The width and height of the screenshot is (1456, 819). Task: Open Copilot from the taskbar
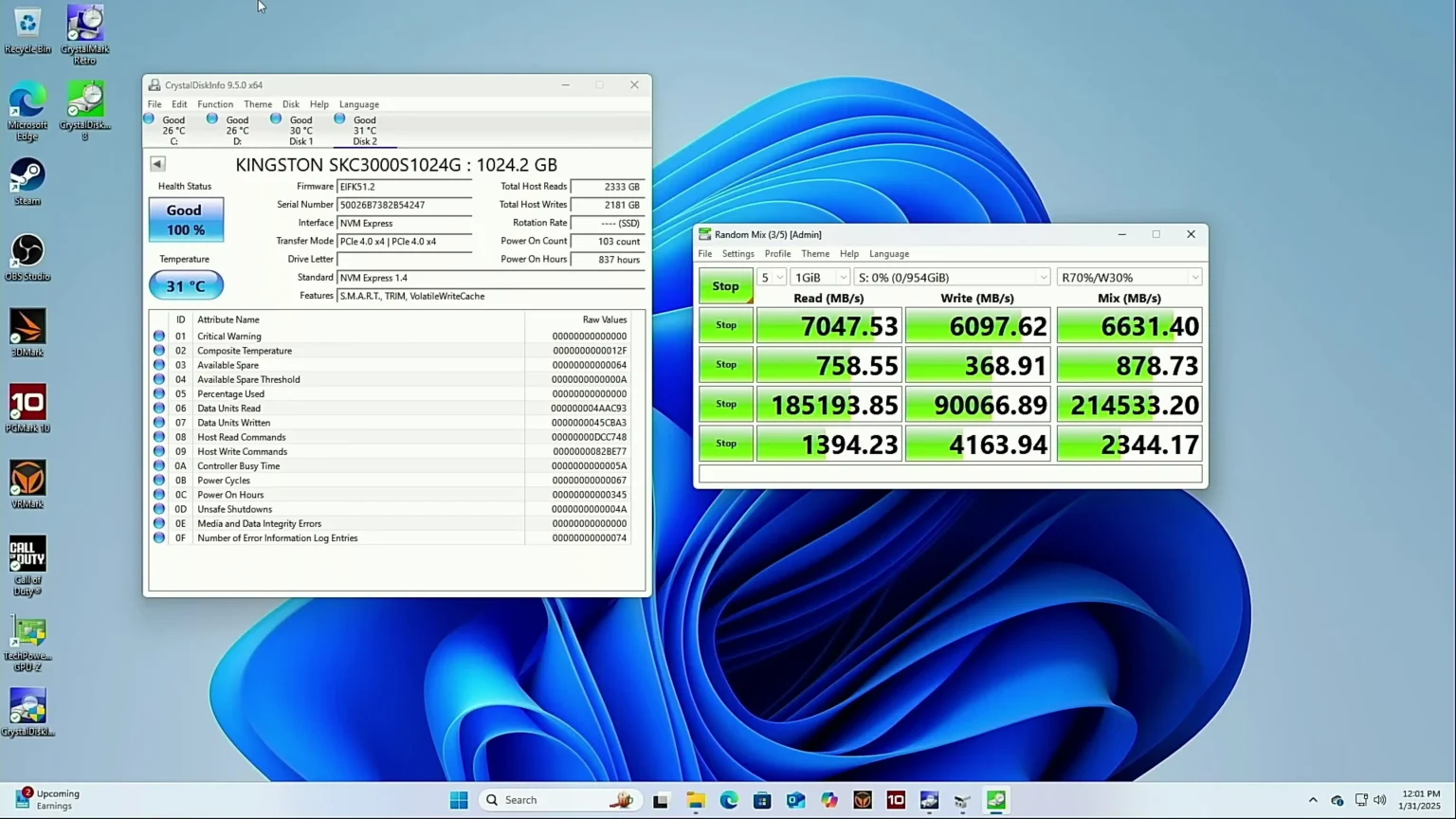829,800
